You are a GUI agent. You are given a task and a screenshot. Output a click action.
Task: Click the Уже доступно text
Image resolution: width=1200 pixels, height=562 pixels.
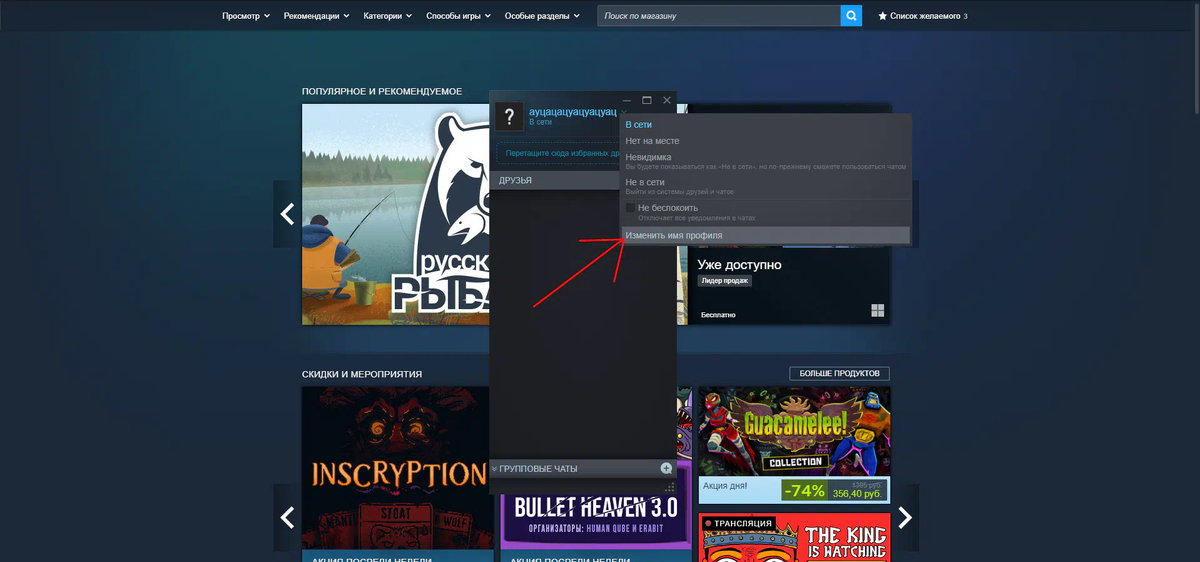pyautogui.click(x=741, y=265)
